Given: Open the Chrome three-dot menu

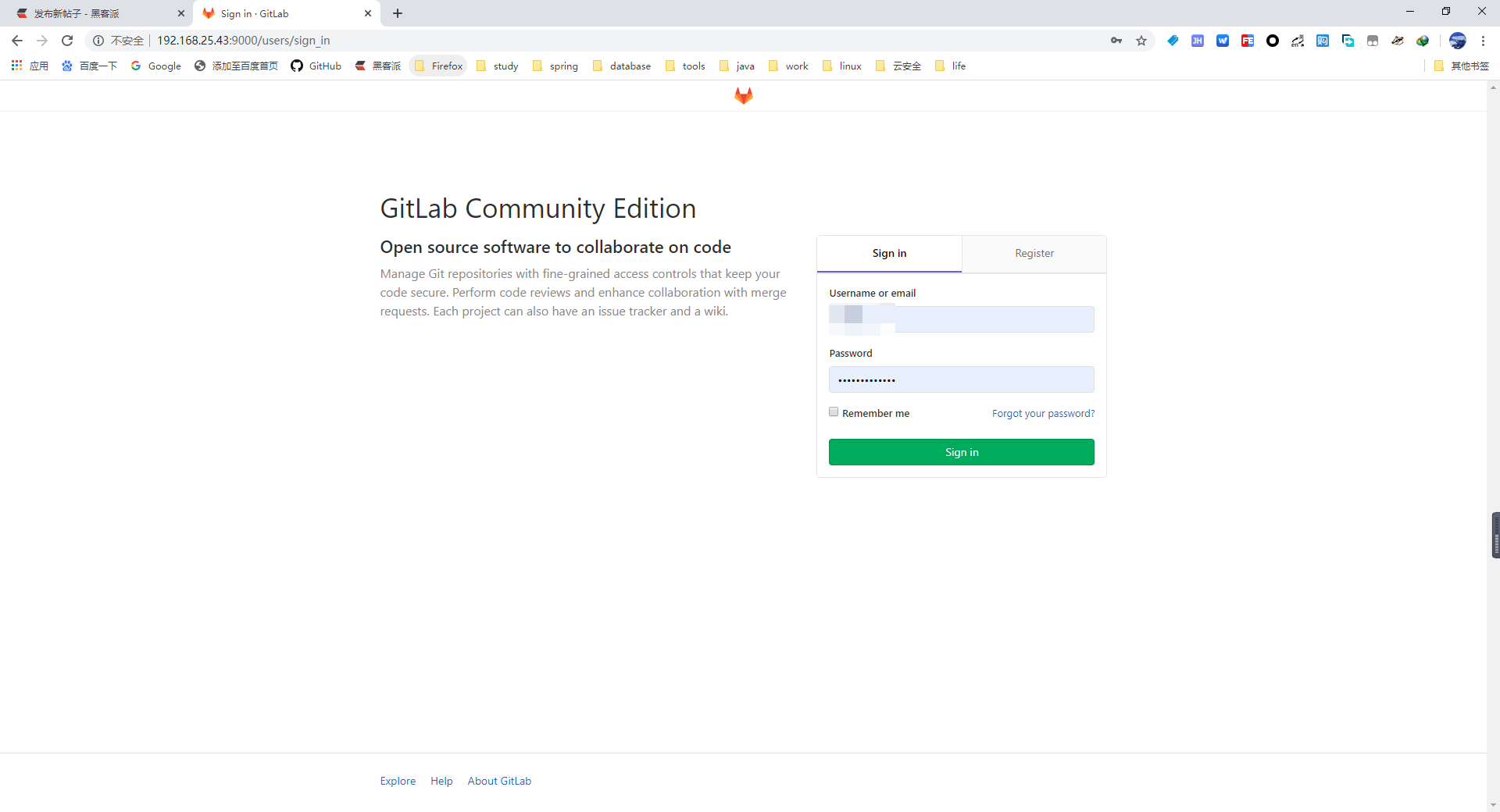Looking at the screenshot, I should point(1483,41).
